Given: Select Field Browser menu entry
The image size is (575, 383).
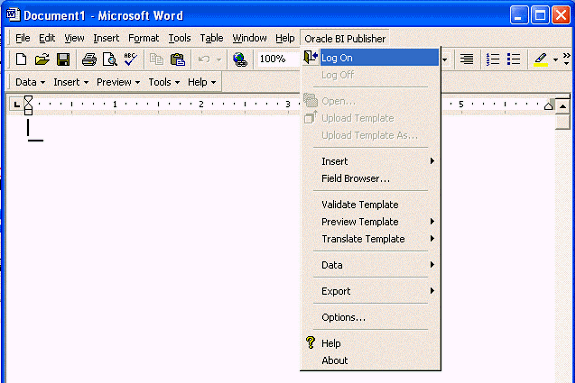Looking at the screenshot, I should (x=370, y=179).
